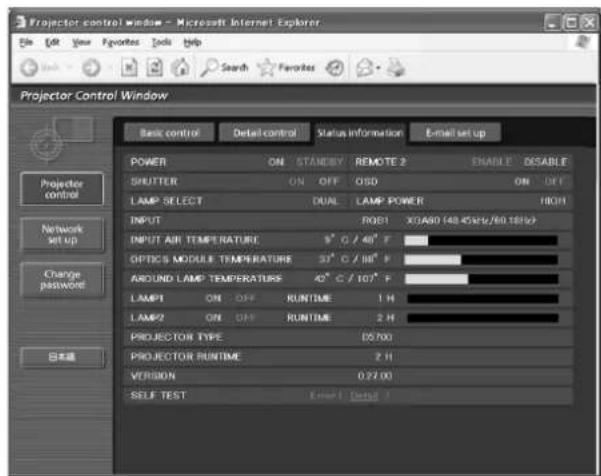Viewport: 601px width, 476px height.
Task: Open the Search toolbar button
Action: coord(224,68)
